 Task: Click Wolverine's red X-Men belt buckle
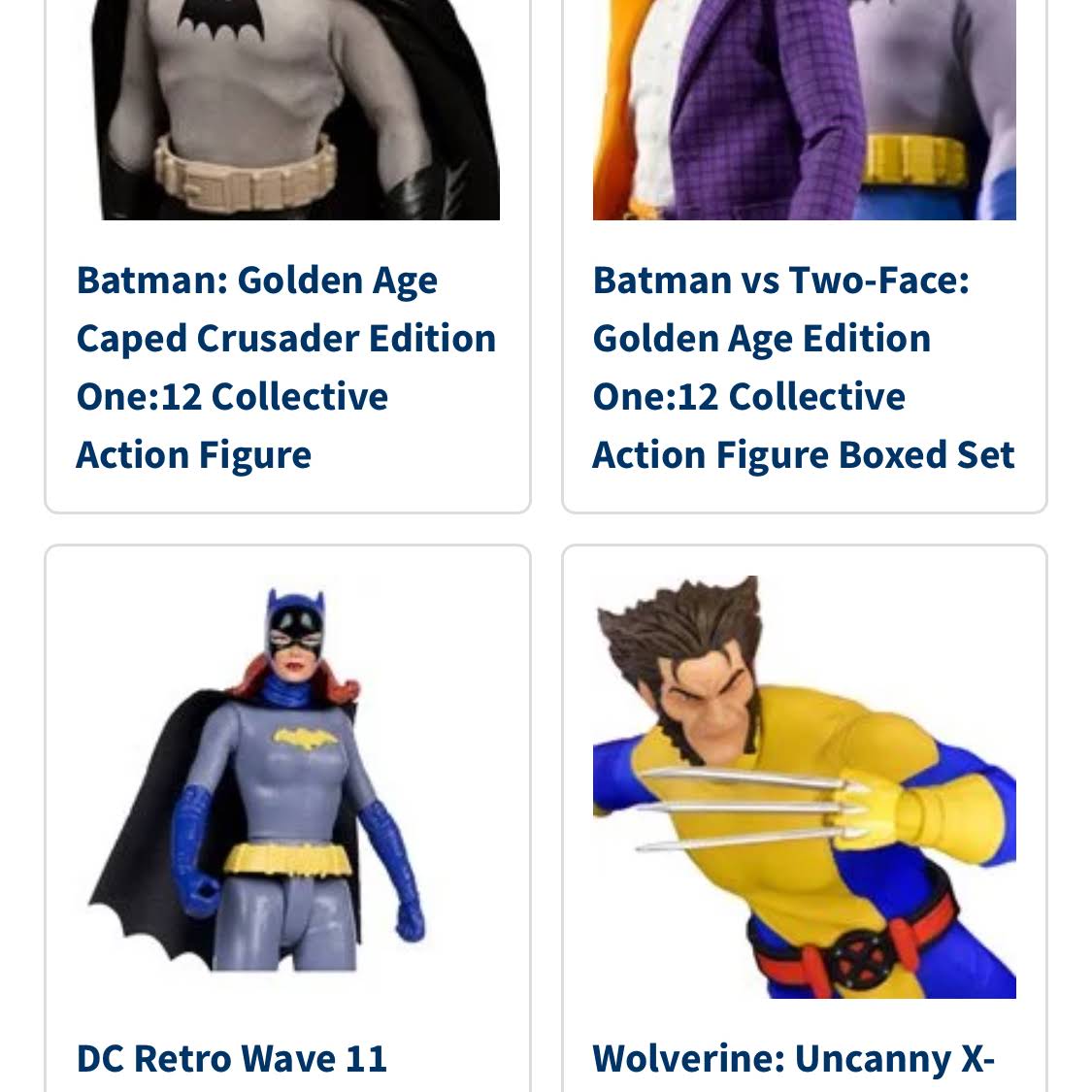[x=856, y=956]
